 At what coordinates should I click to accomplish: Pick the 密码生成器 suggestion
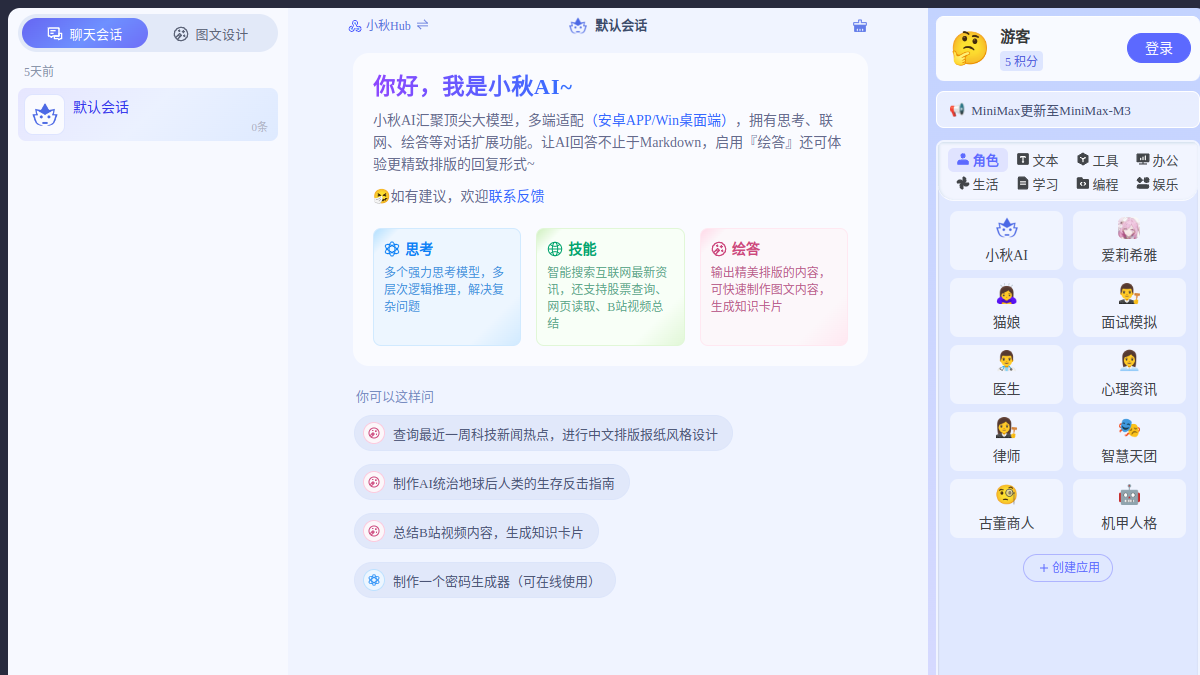point(485,580)
